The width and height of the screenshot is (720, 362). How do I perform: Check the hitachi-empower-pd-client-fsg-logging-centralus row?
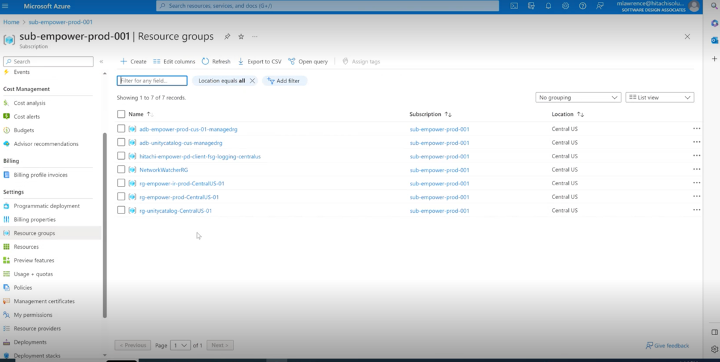click(121, 156)
